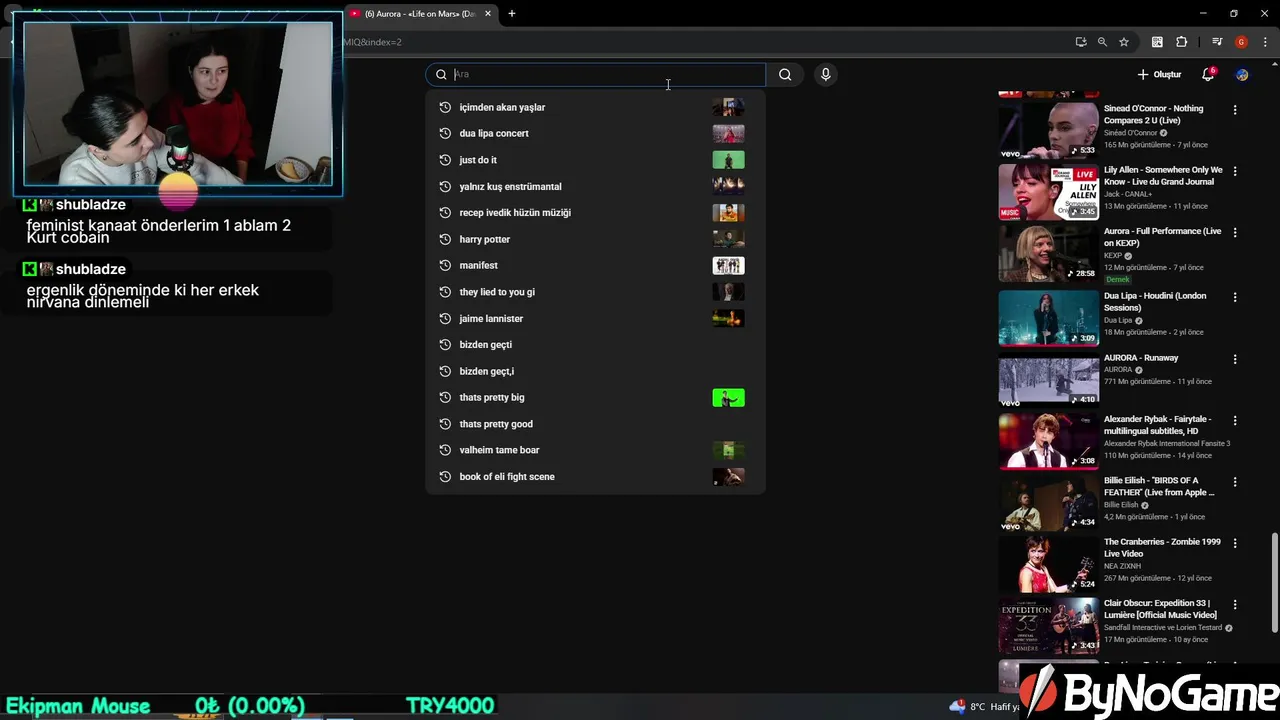Pick 'valheim tame boar' suggestion
1280x720 pixels.
[x=595, y=450]
